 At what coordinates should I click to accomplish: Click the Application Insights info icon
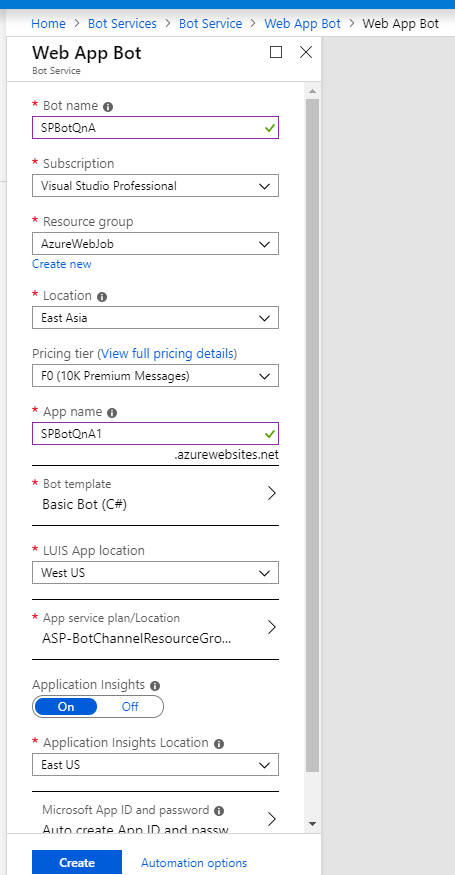[x=155, y=685]
